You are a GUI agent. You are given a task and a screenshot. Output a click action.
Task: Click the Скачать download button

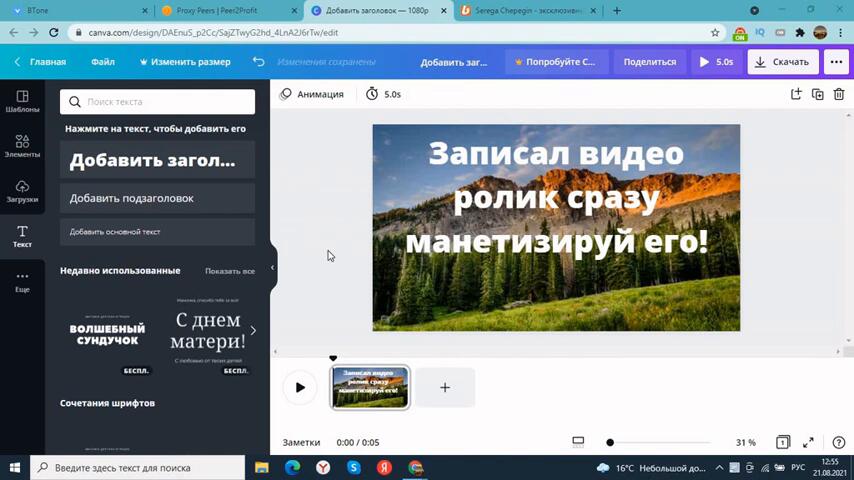click(782, 62)
